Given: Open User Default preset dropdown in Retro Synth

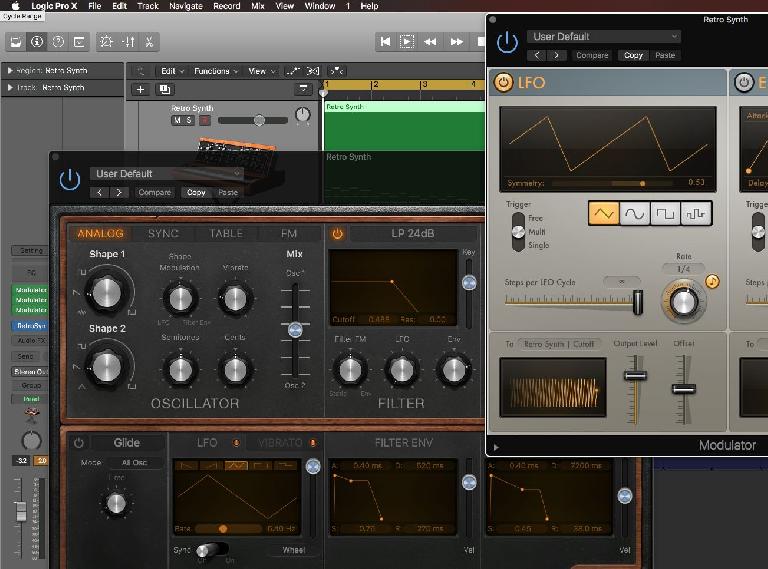Looking at the screenshot, I should [167, 174].
